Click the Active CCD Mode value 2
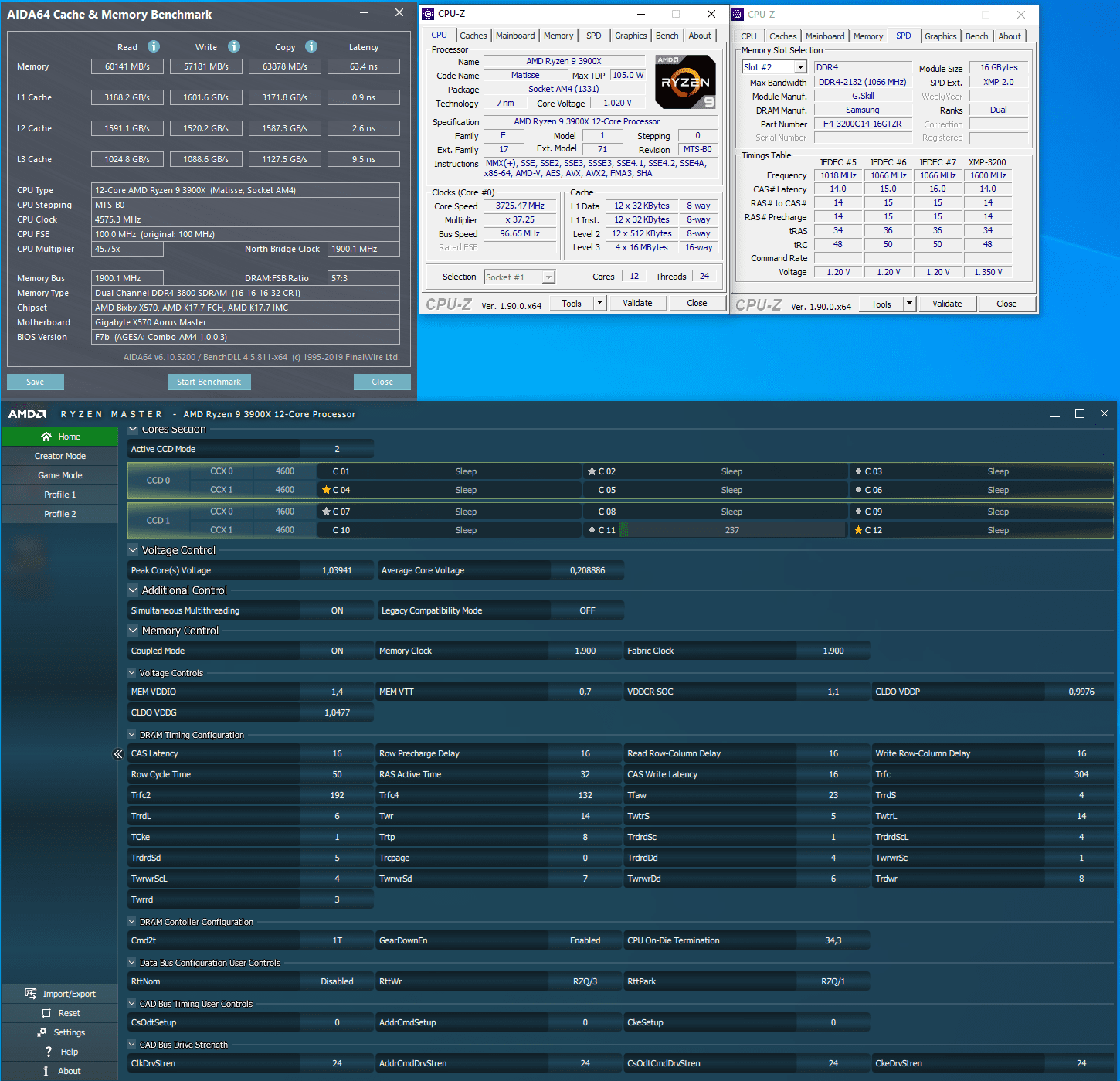The image size is (1120, 1081). point(338,449)
